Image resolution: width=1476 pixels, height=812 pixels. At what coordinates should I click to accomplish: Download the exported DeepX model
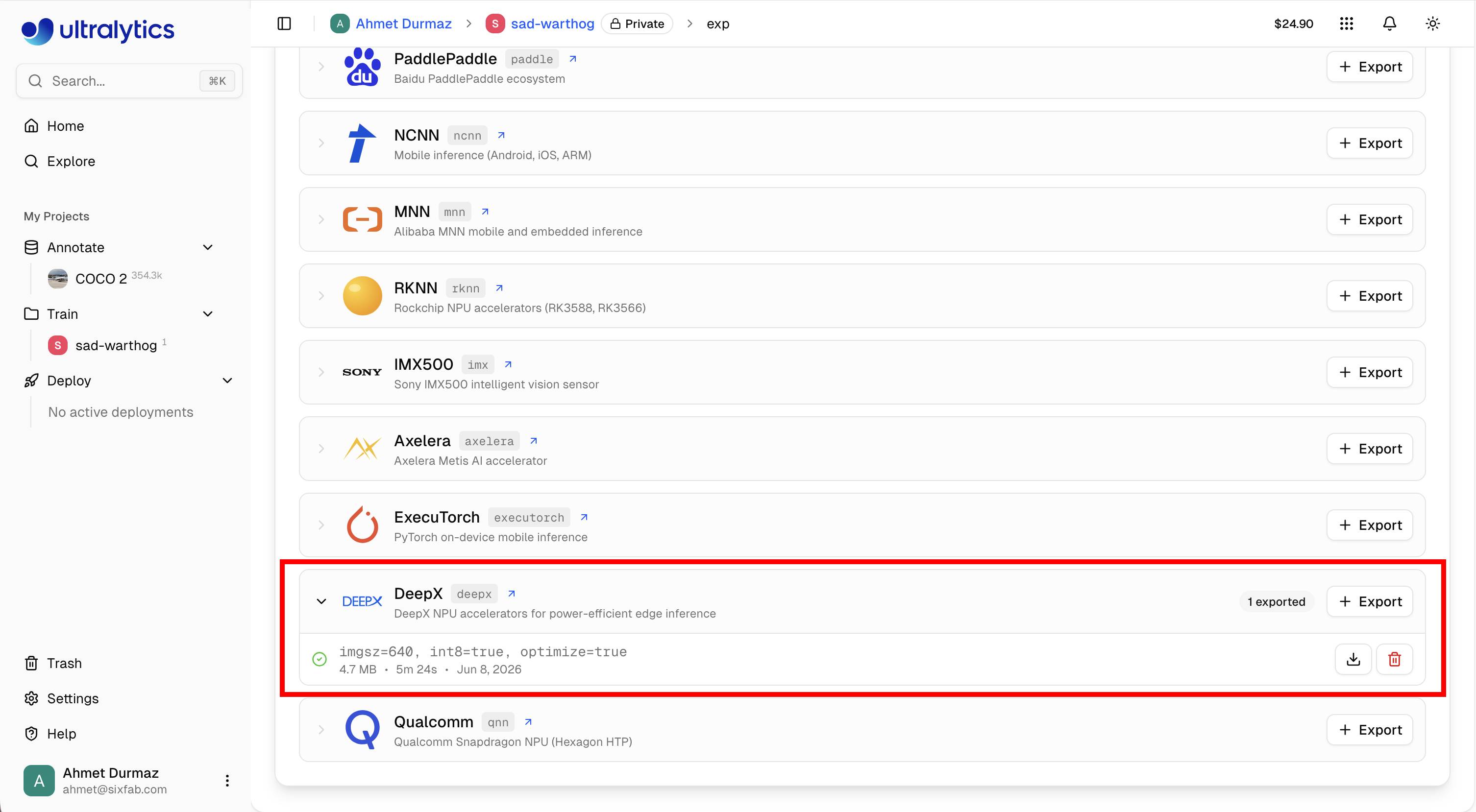point(1353,659)
